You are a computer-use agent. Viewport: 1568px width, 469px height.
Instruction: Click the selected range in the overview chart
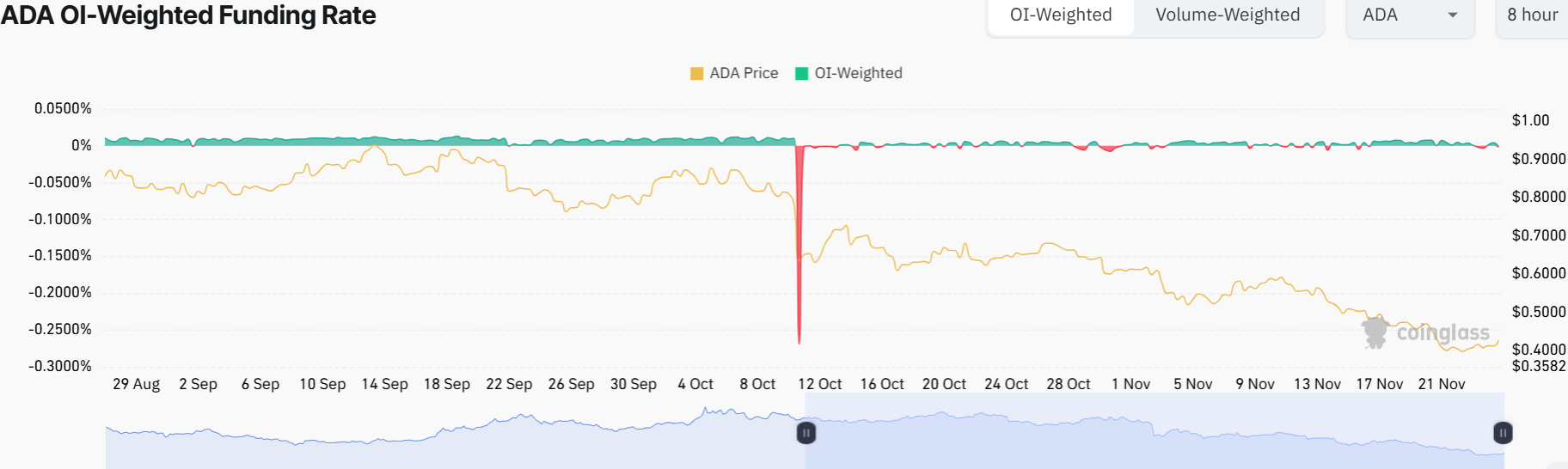(1152, 442)
